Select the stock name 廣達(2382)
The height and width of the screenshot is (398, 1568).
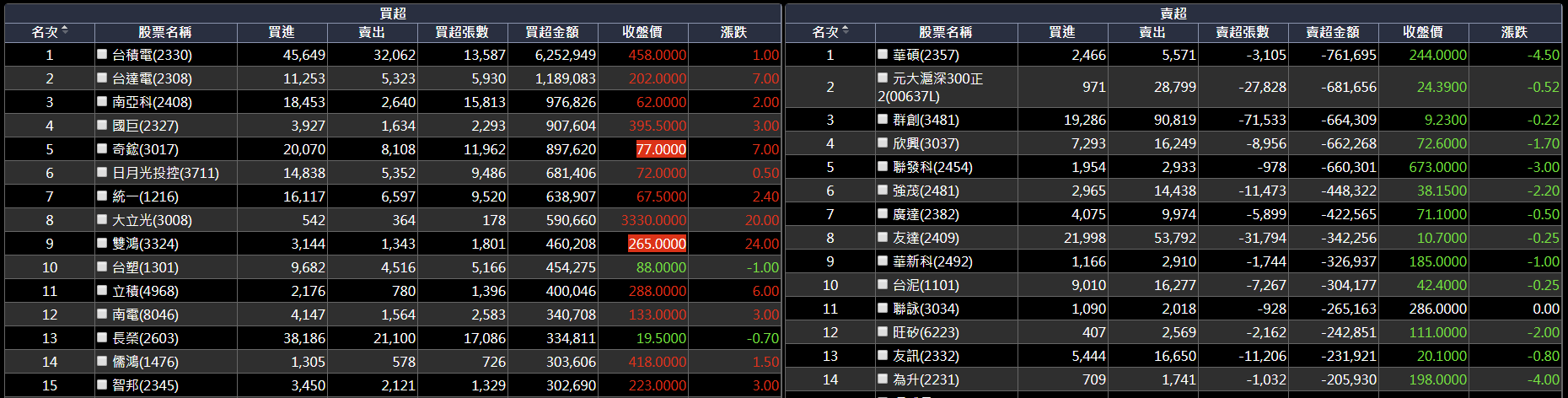pos(926,214)
